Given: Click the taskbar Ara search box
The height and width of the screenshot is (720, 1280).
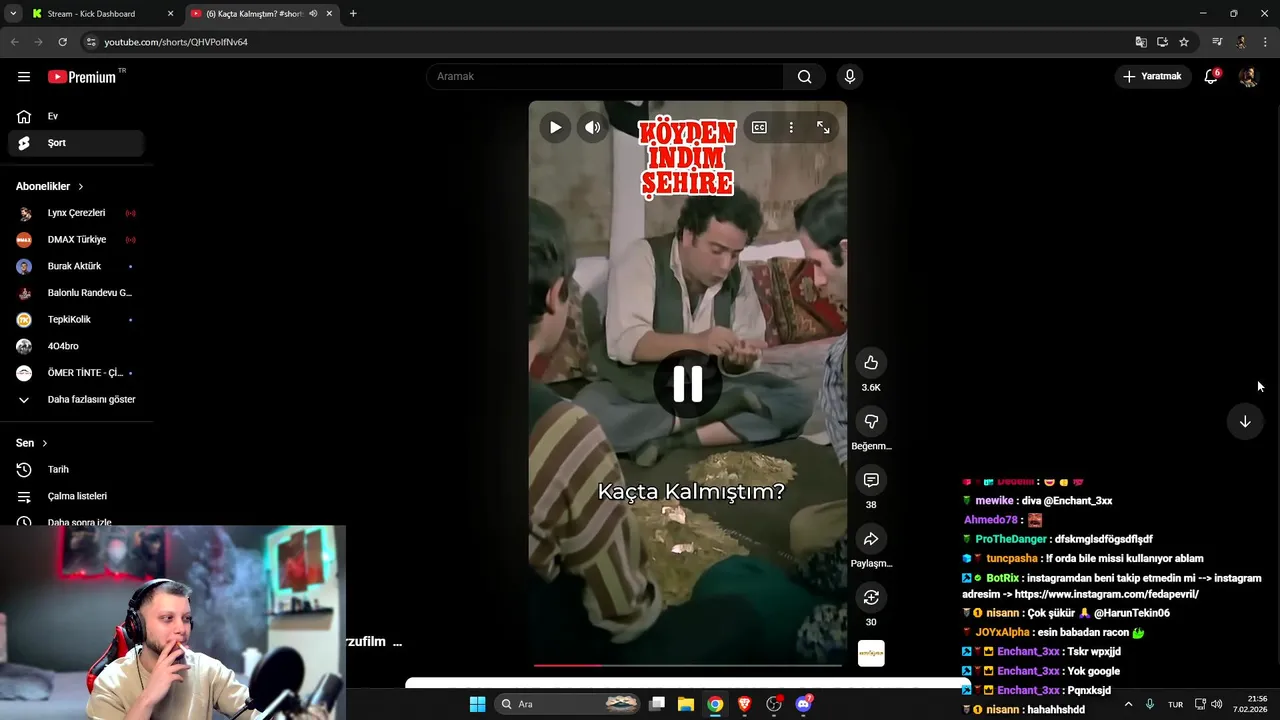Looking at the screenshot, I should tap(567, 704).
